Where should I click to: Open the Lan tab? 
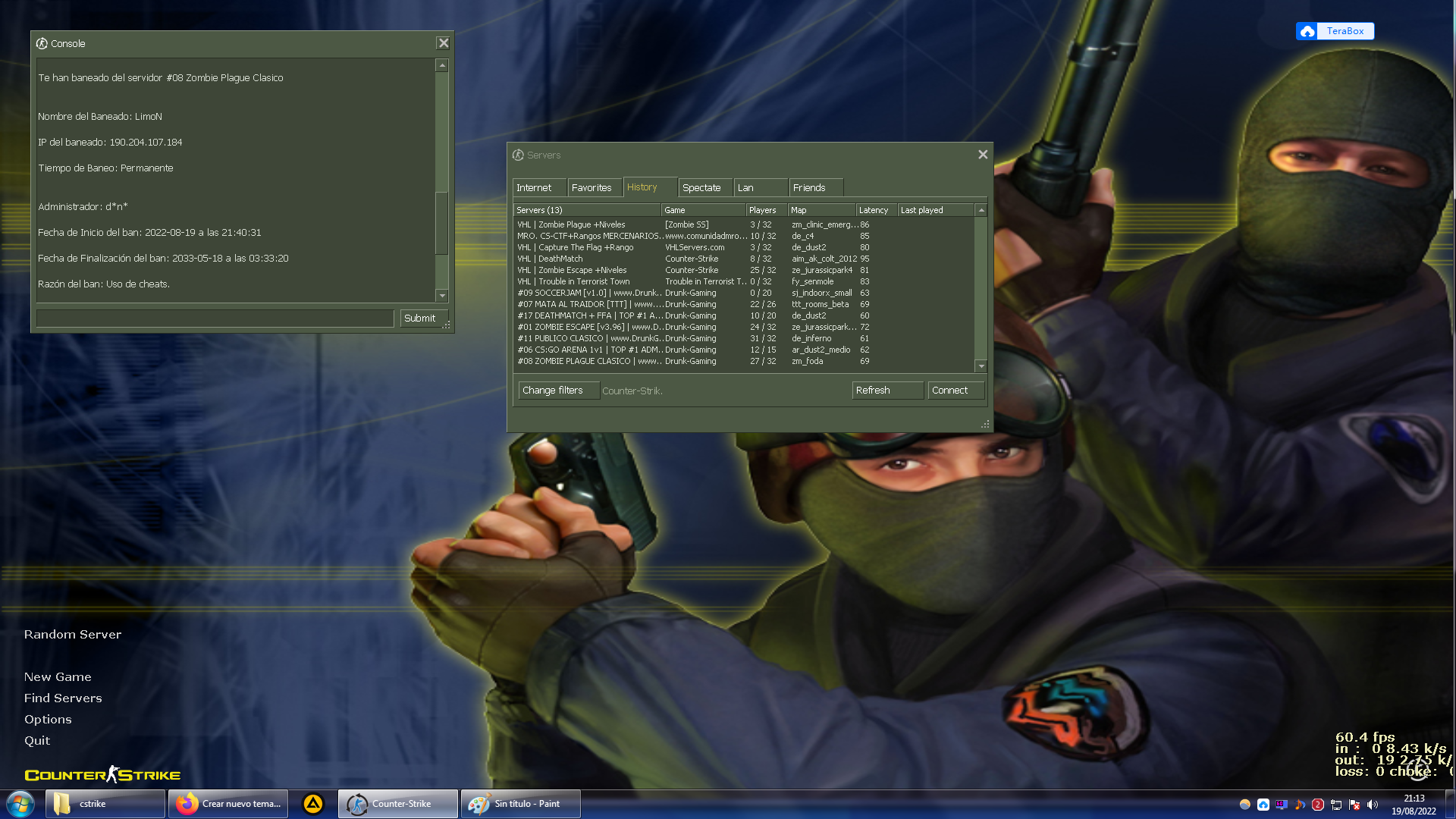click(x=761, y=187)
